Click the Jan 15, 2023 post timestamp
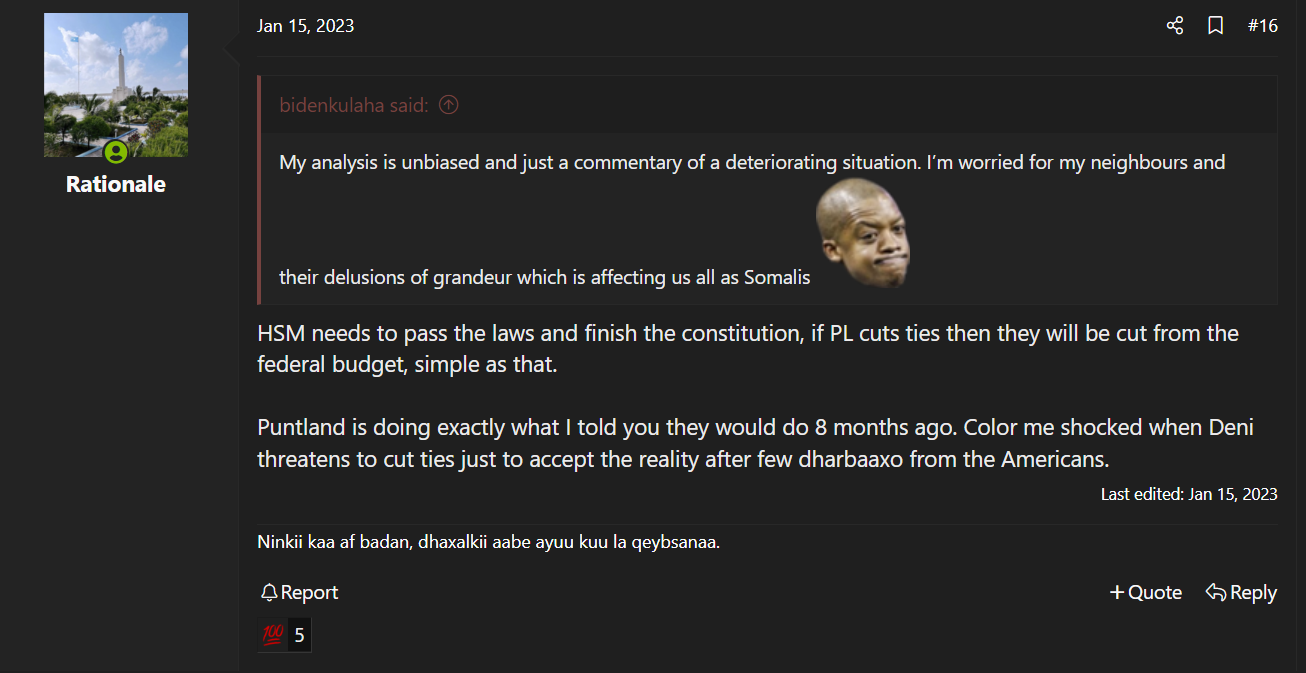Viewport: 1306px width, 673px height. [x=305, y=26]
